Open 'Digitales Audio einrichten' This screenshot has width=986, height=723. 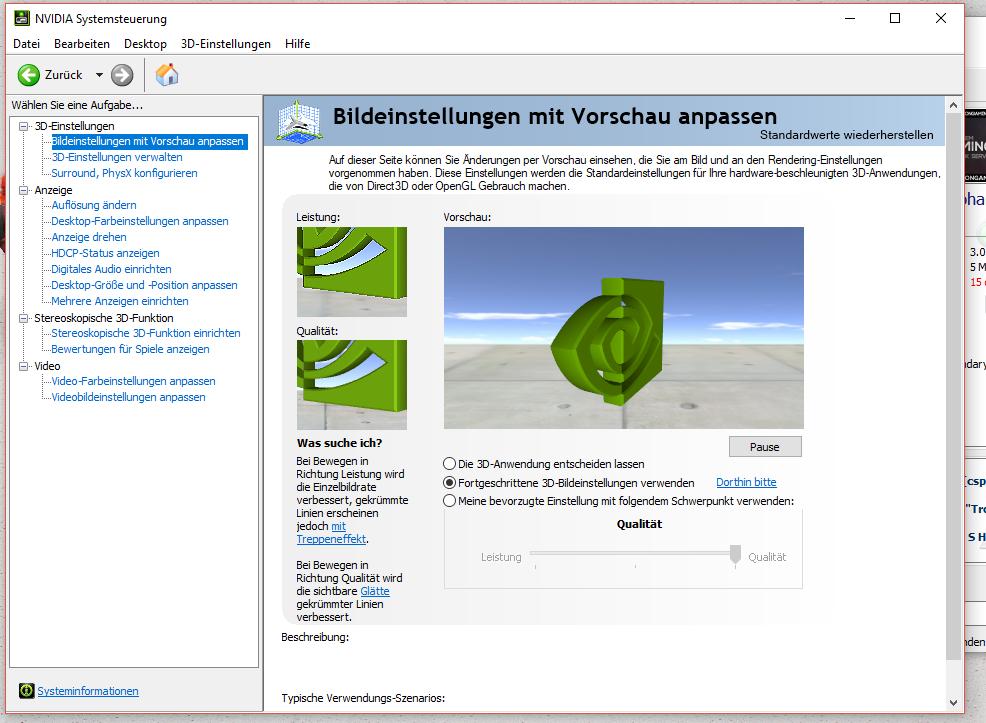(111, 269)
